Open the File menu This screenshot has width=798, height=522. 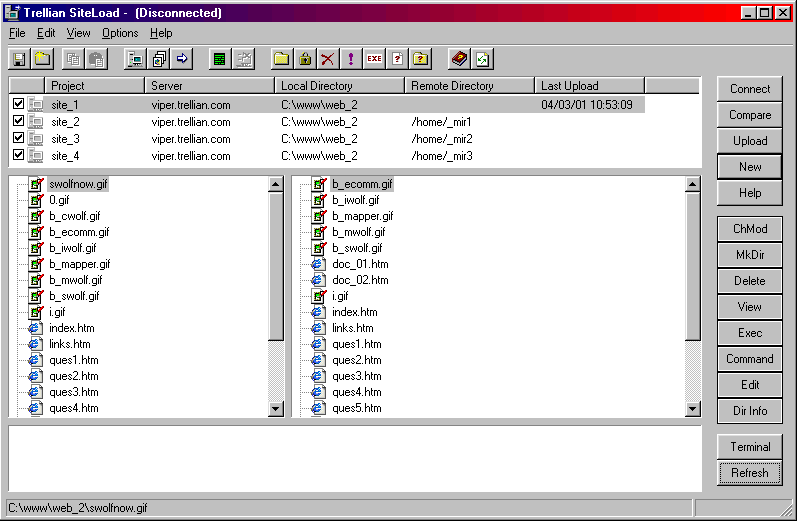tap(17, 33)
